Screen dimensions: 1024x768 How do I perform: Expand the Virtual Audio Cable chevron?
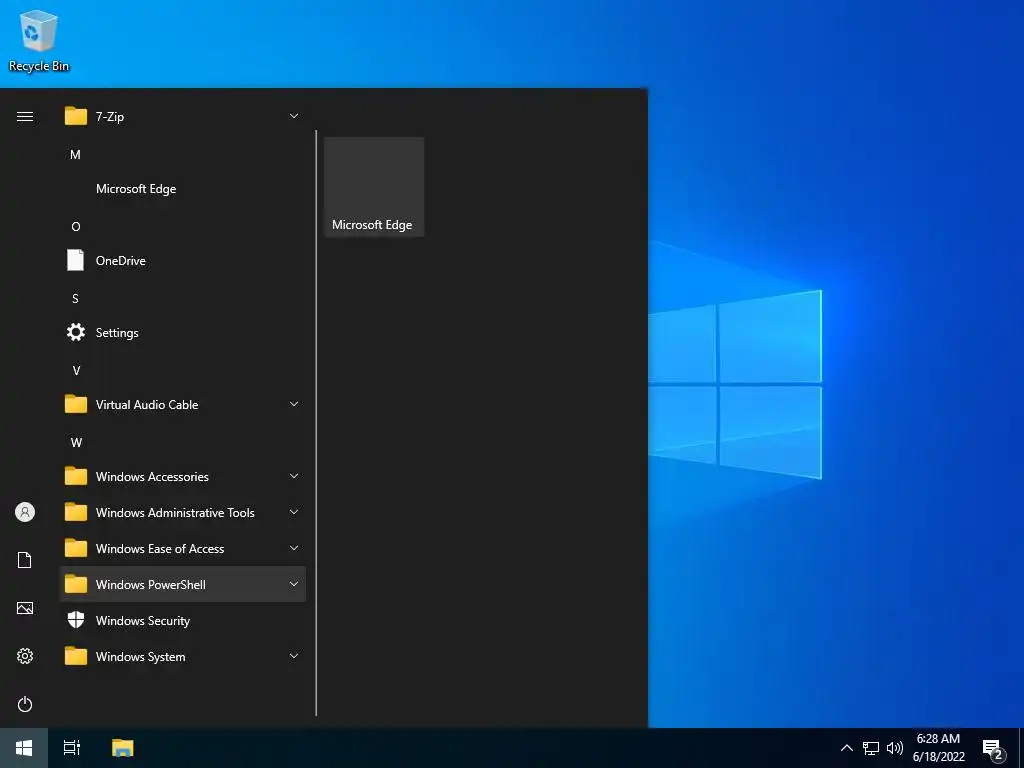point(294,404)
